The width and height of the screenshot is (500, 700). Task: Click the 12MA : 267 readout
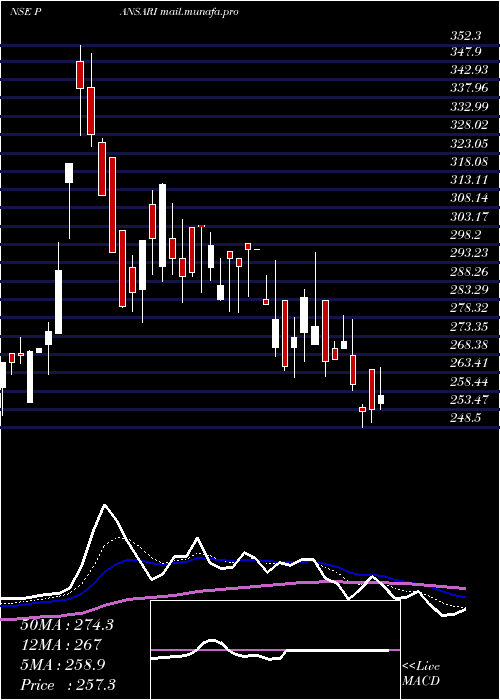(x=61, y=645)
